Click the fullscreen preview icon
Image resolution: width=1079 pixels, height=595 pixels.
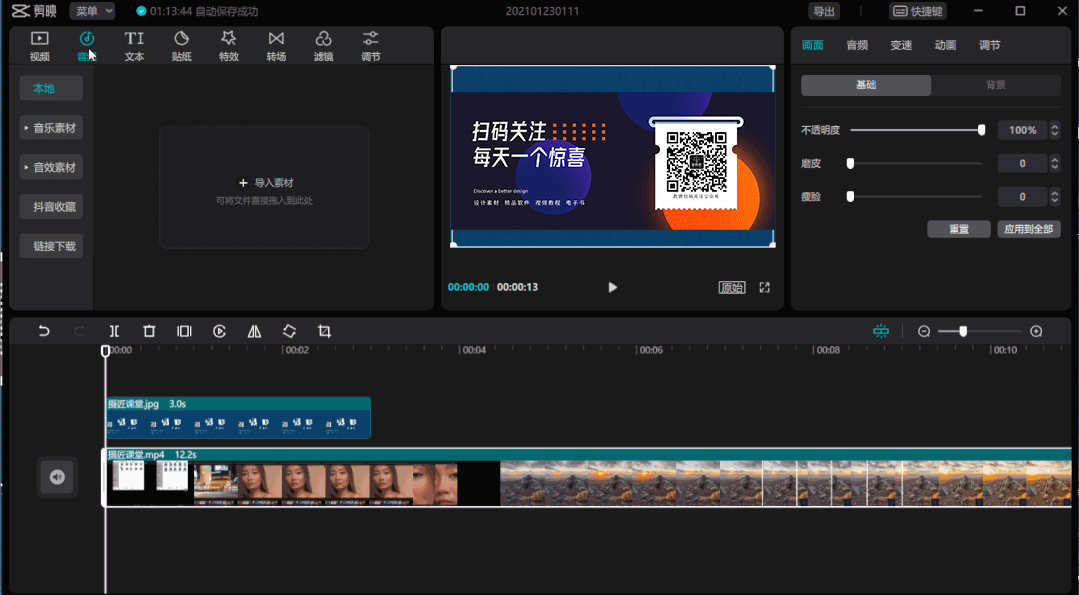[x=765, y=287]
